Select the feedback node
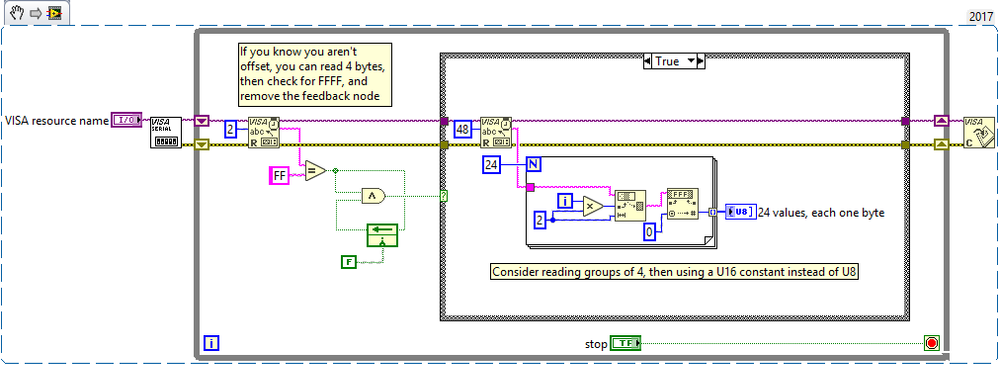 [x=382, y=235]
